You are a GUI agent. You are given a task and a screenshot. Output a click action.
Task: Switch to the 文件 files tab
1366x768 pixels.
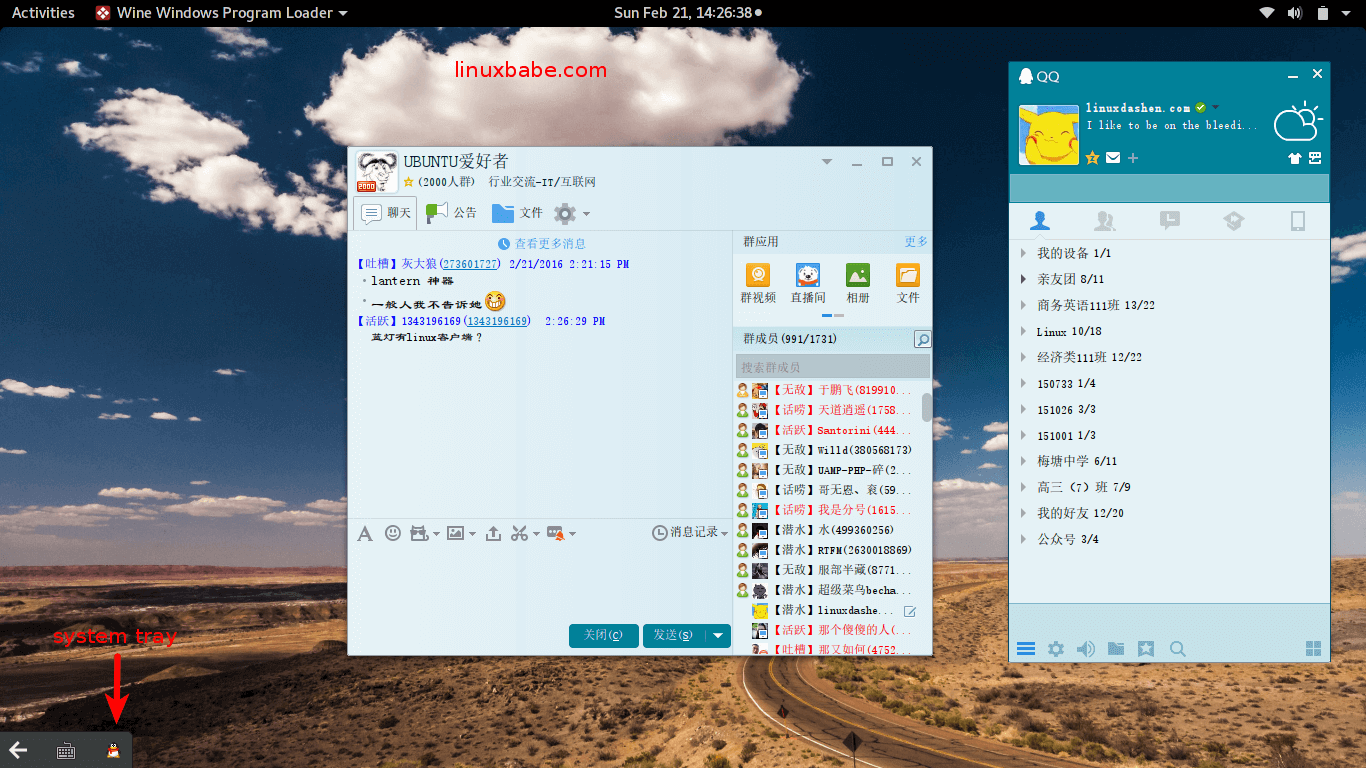(x=517, y=212)
